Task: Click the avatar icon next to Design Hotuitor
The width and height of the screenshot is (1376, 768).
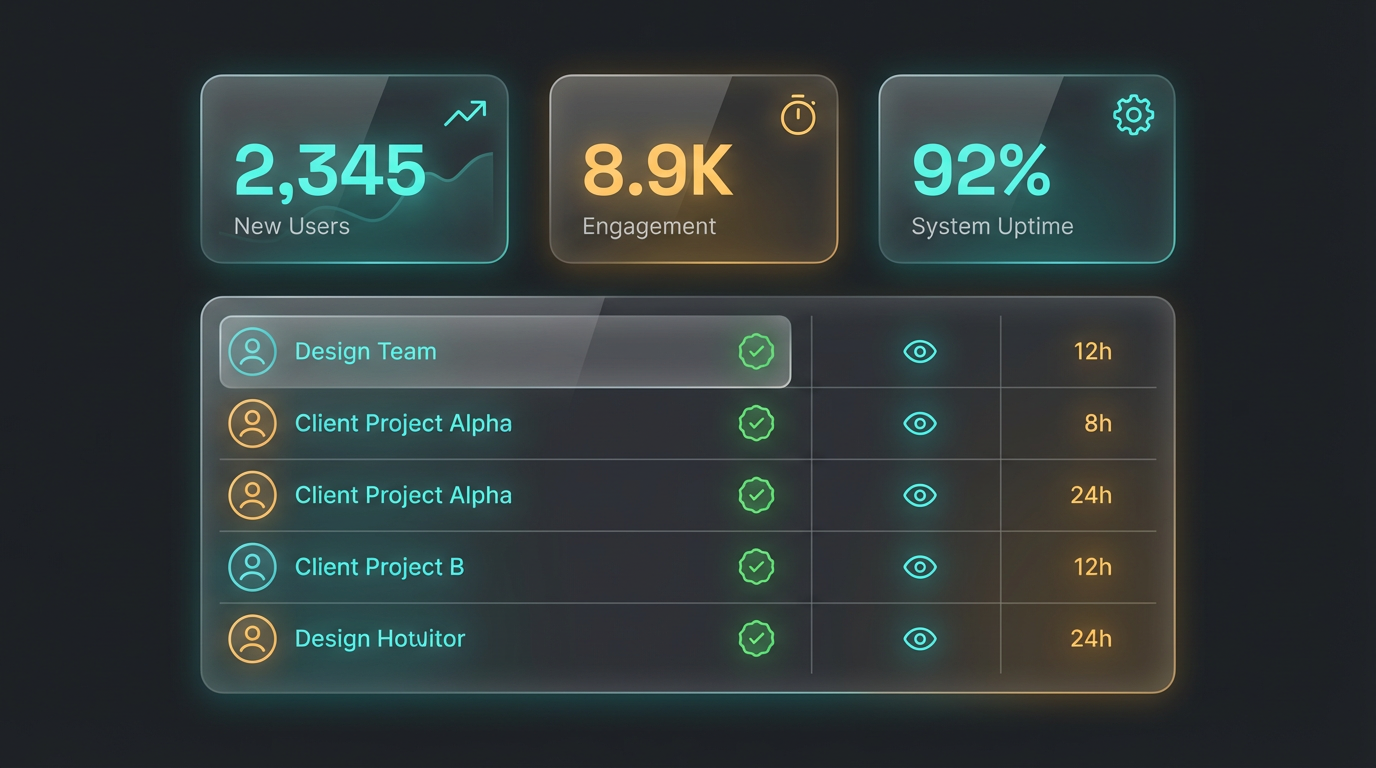Action: click(x=252, y=639)
